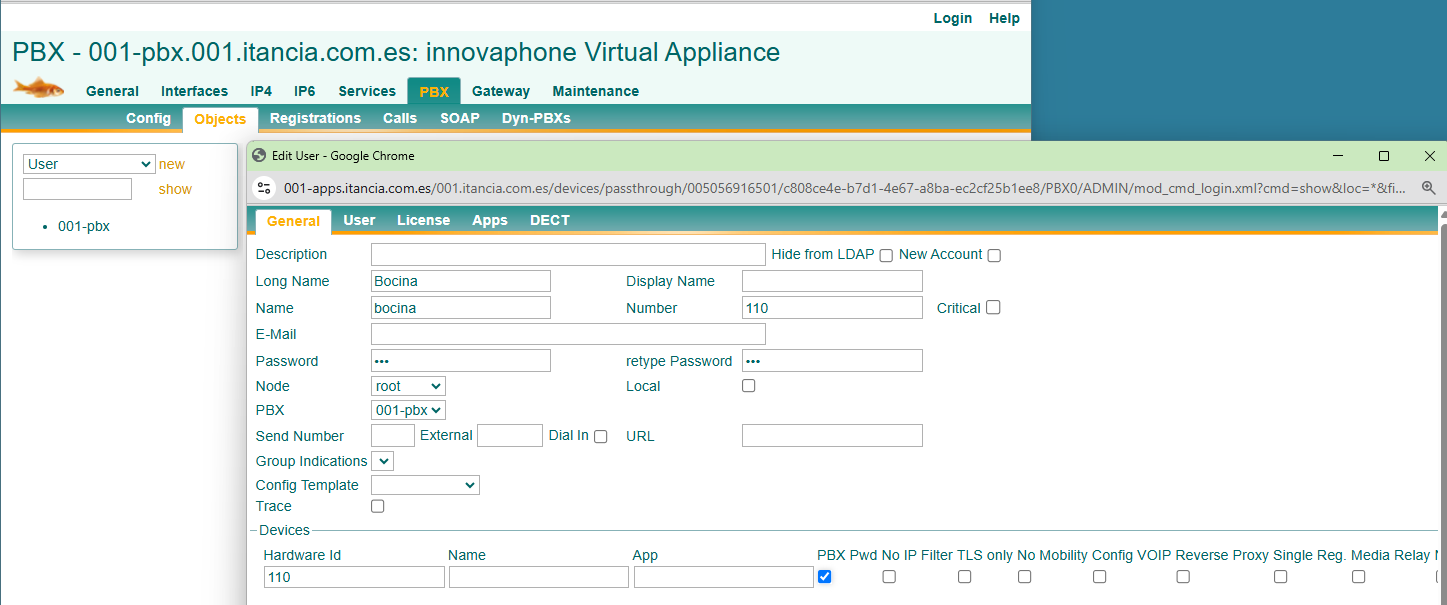Tick the Critical checkbox

(x=993, y=308)
